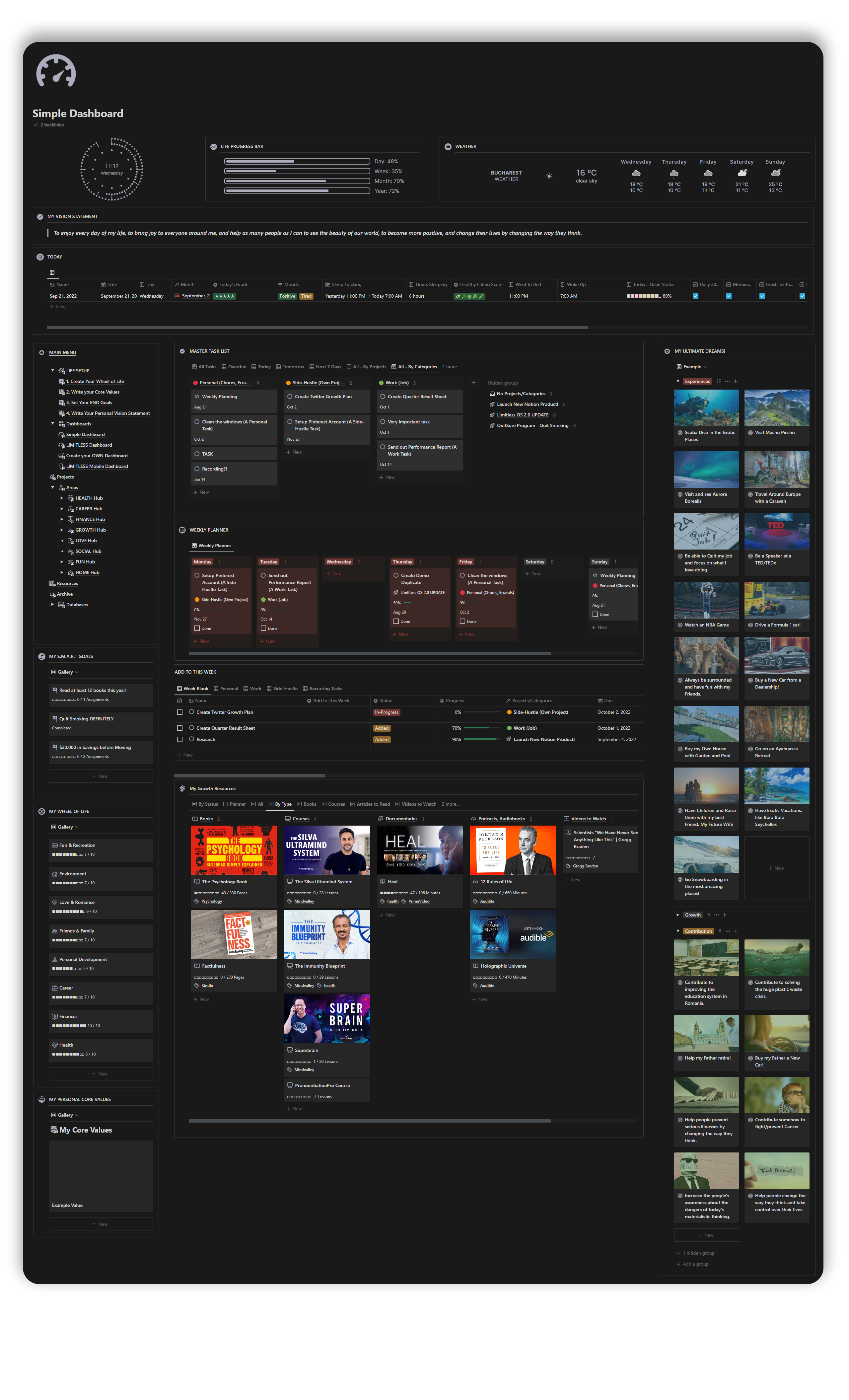Expand the Growth group in Ultimate Dreams
The image size is (849, 1400).
pyautogui.click(x=678, y=915)
